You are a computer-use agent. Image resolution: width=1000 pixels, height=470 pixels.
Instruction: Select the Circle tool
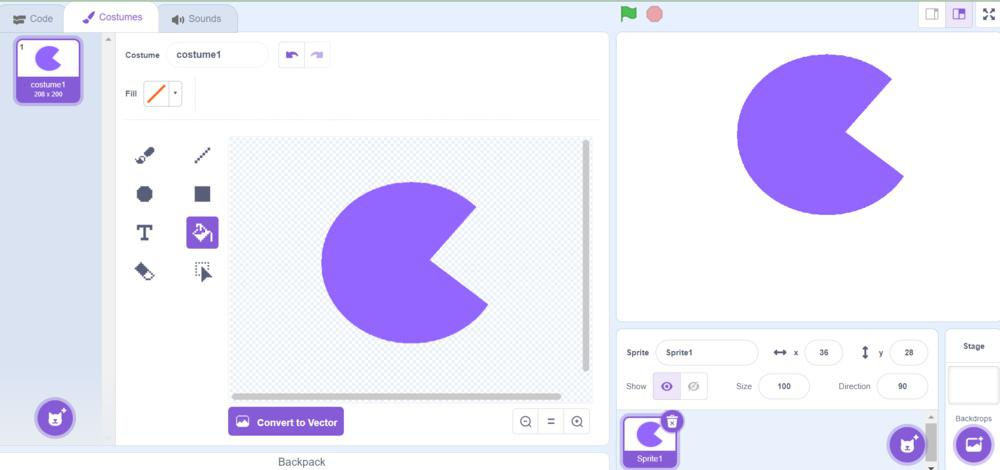pos(145,194)
